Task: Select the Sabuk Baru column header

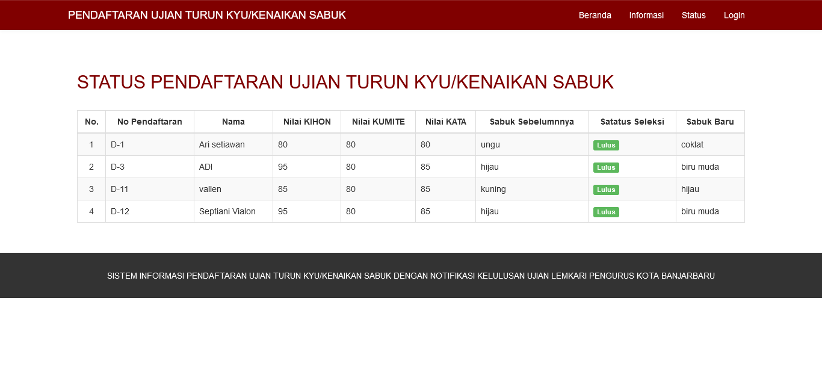Action: point(710,122)
